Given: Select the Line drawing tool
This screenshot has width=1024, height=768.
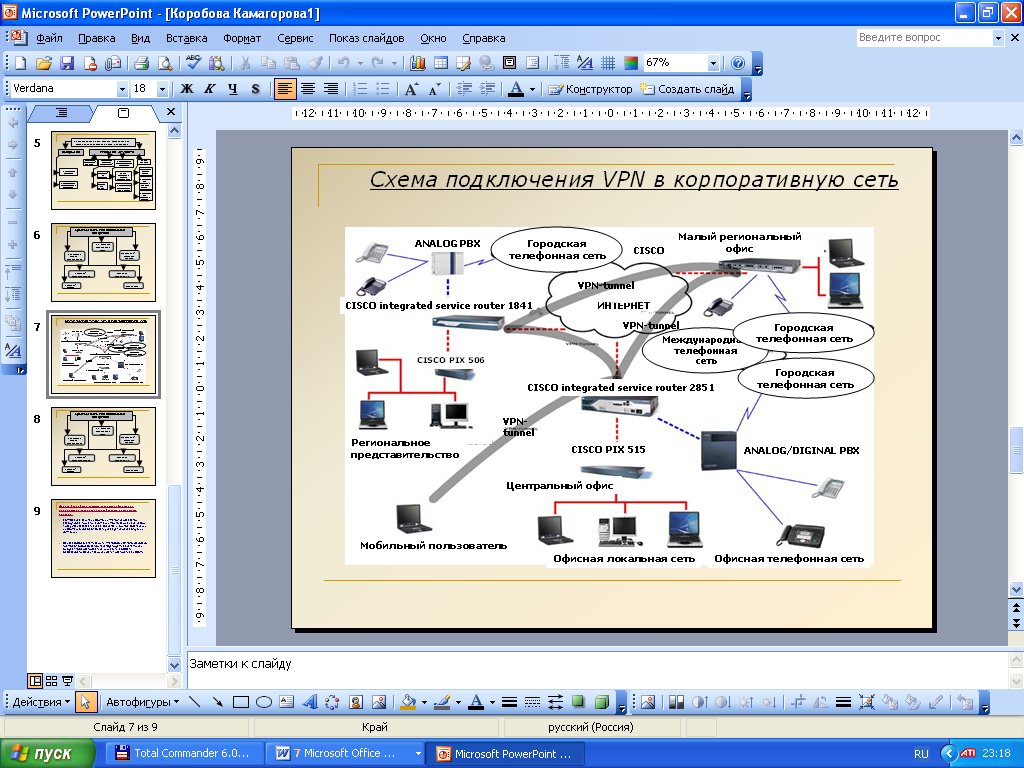Looking at the screenshot, I should point(194,702).
